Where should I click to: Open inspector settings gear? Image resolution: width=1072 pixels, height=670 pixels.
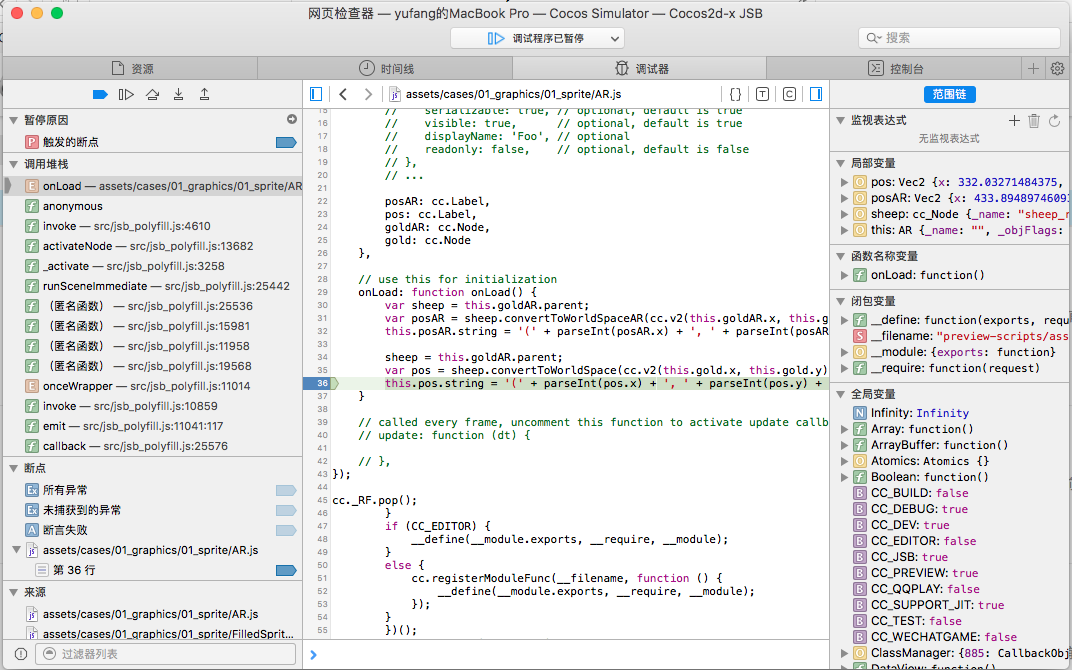click(1057, 68)
